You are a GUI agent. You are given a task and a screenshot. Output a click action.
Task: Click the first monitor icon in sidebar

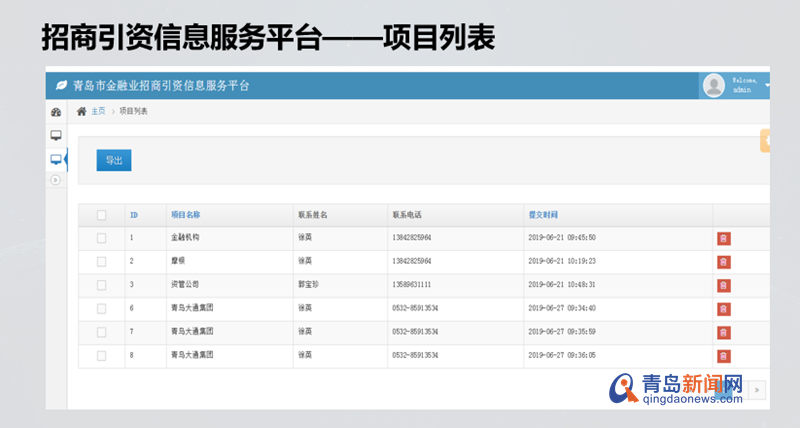(x=56, y=135)
